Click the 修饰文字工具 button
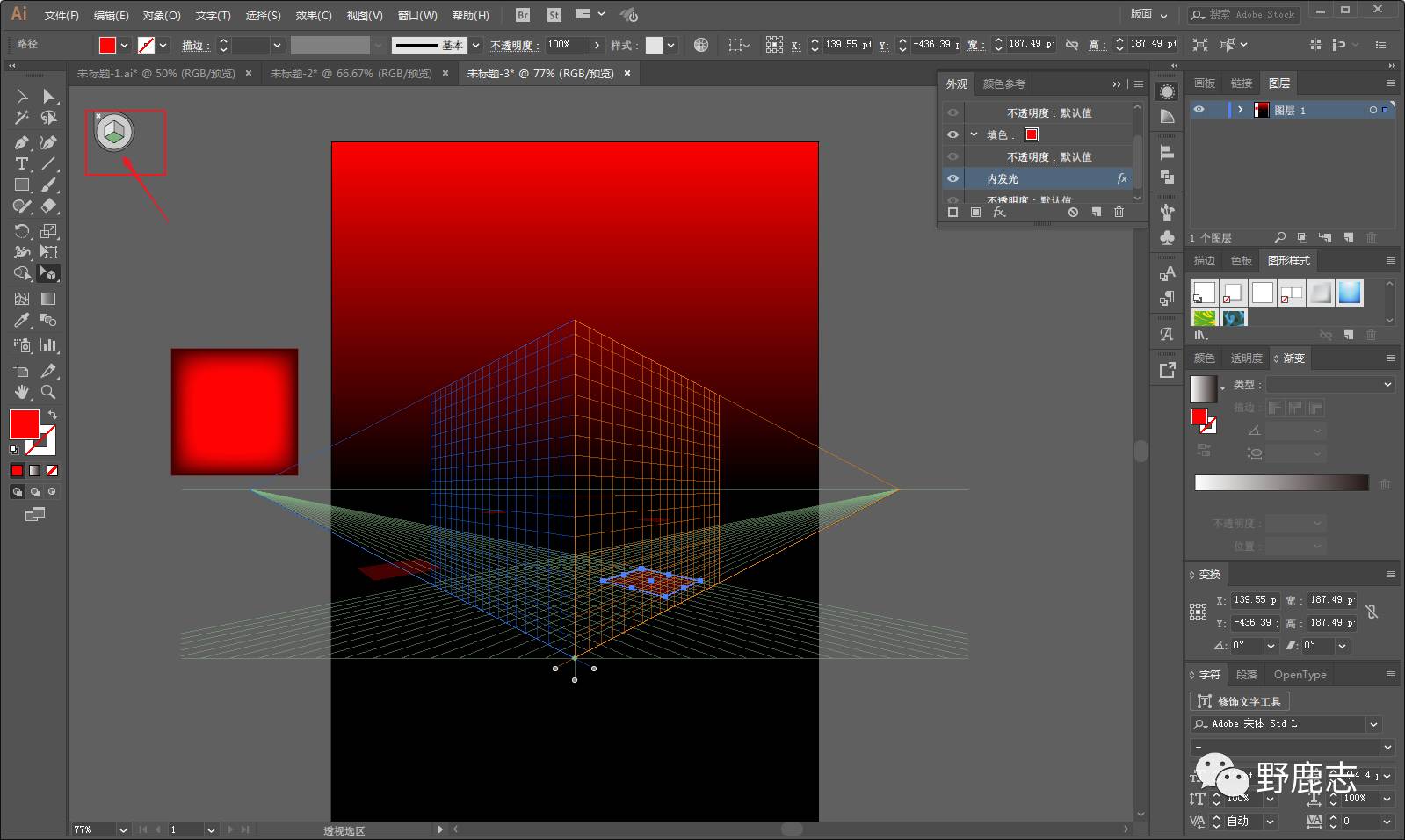 click(x=1240, y=701)
